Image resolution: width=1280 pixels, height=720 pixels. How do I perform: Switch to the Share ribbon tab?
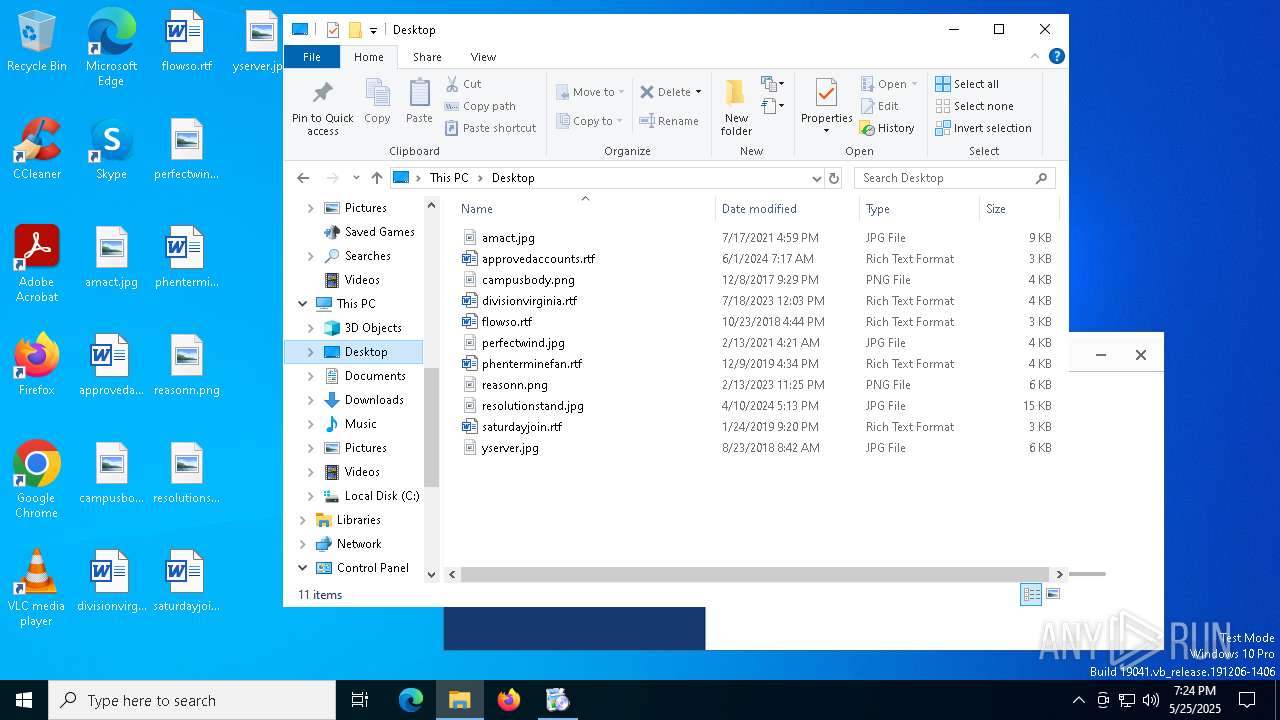(427, 57)
